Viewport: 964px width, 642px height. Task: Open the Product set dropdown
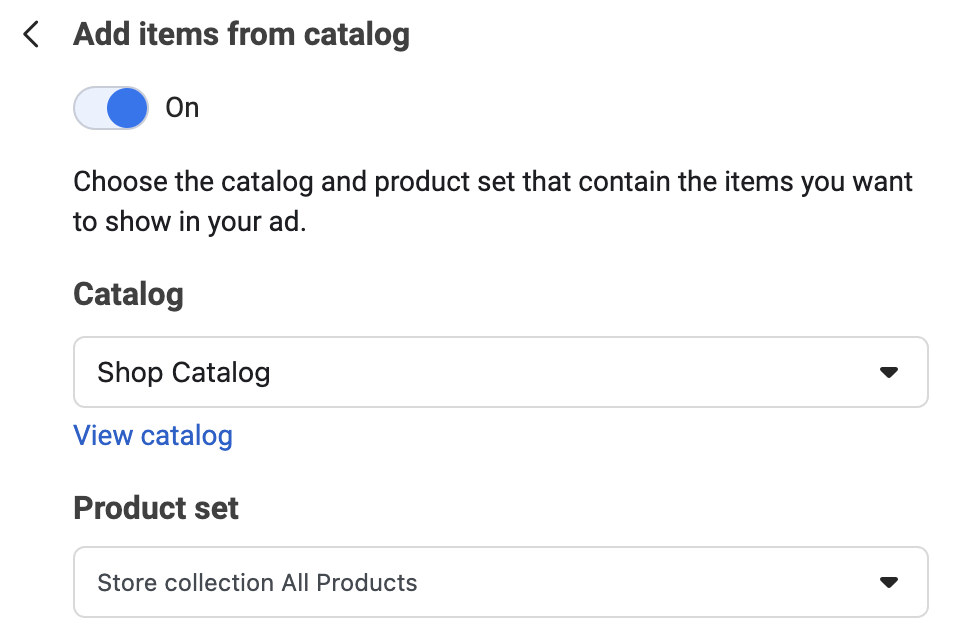pyautogui.click(x=500, y=582)
